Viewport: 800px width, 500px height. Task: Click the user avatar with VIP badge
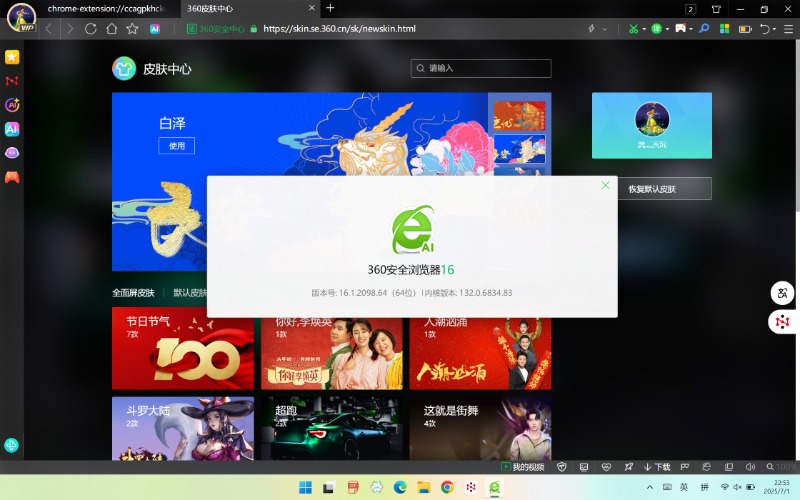21,17
